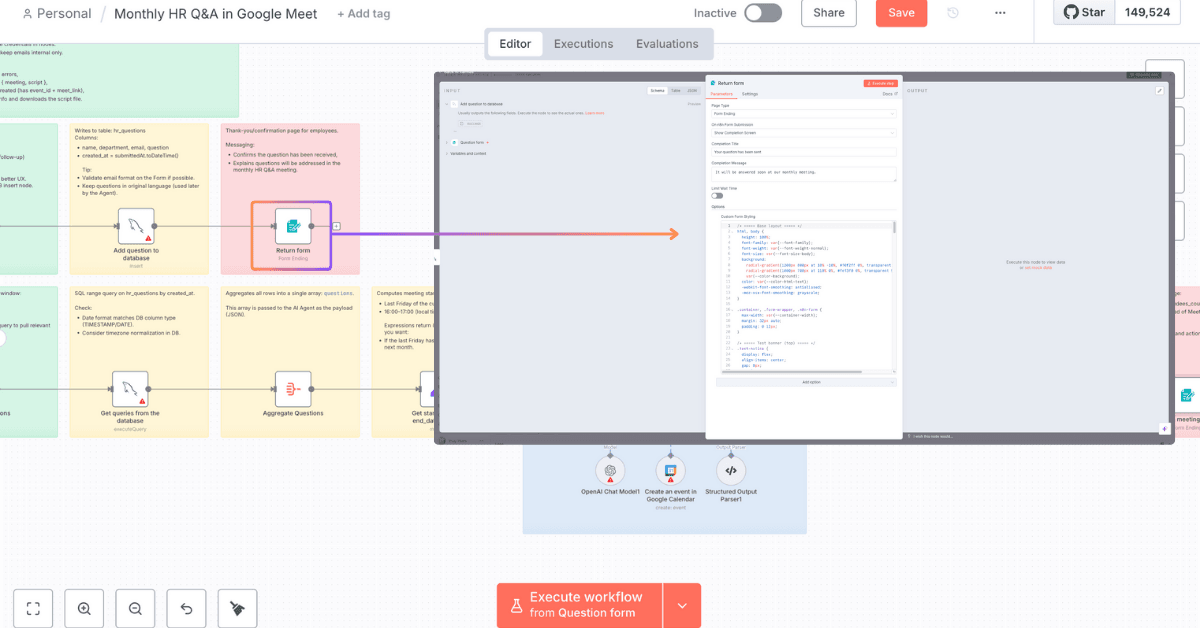
Task: Click the tidy up workflow broom icon
Action: (237, 608)
